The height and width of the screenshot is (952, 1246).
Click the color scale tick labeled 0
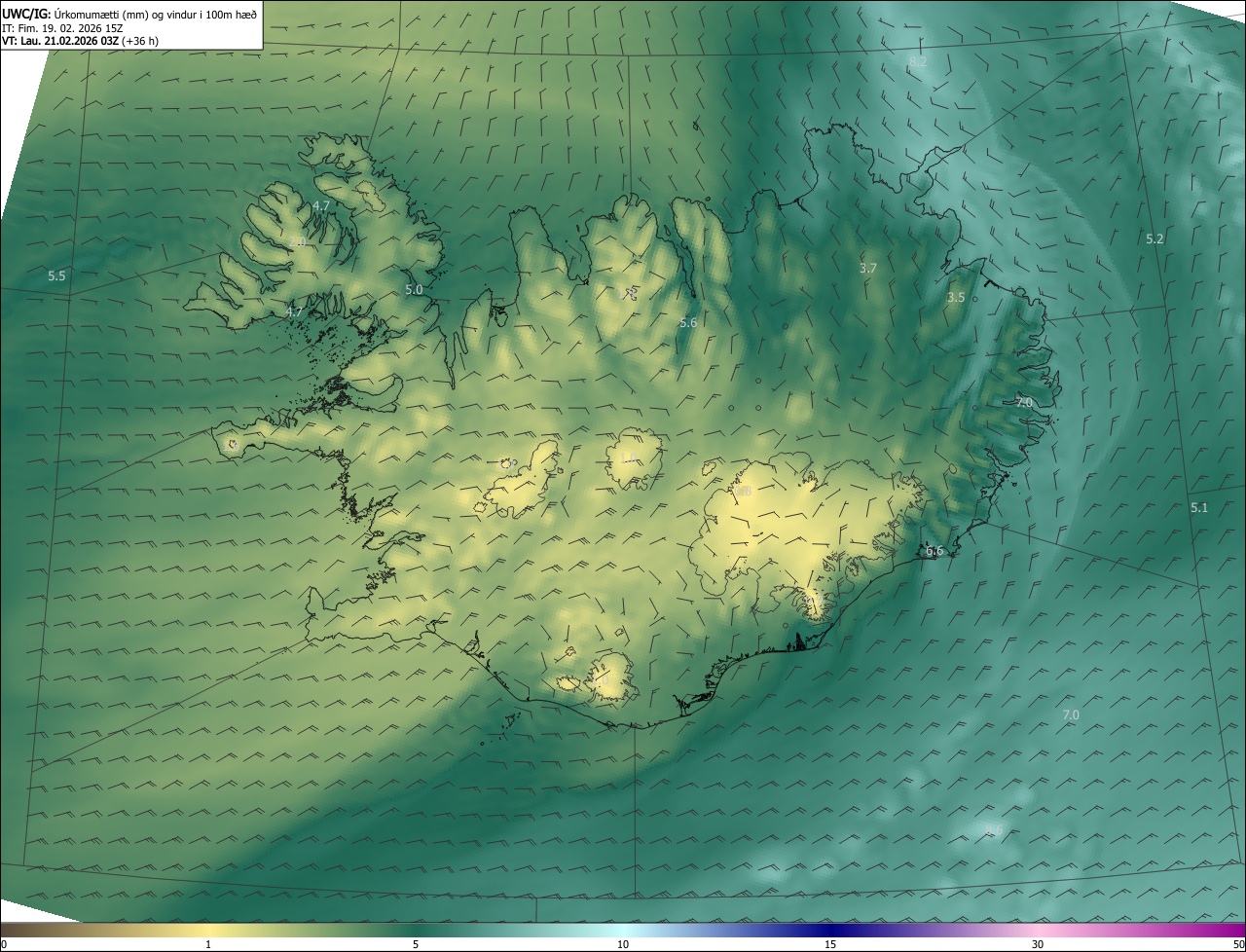point(4,944)
